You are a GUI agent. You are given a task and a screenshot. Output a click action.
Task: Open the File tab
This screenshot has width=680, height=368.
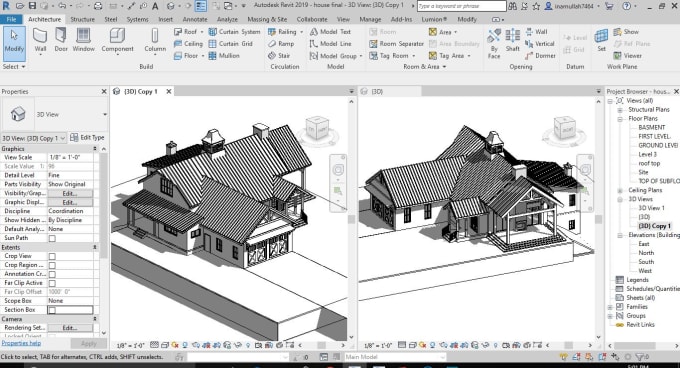[11, 20]
